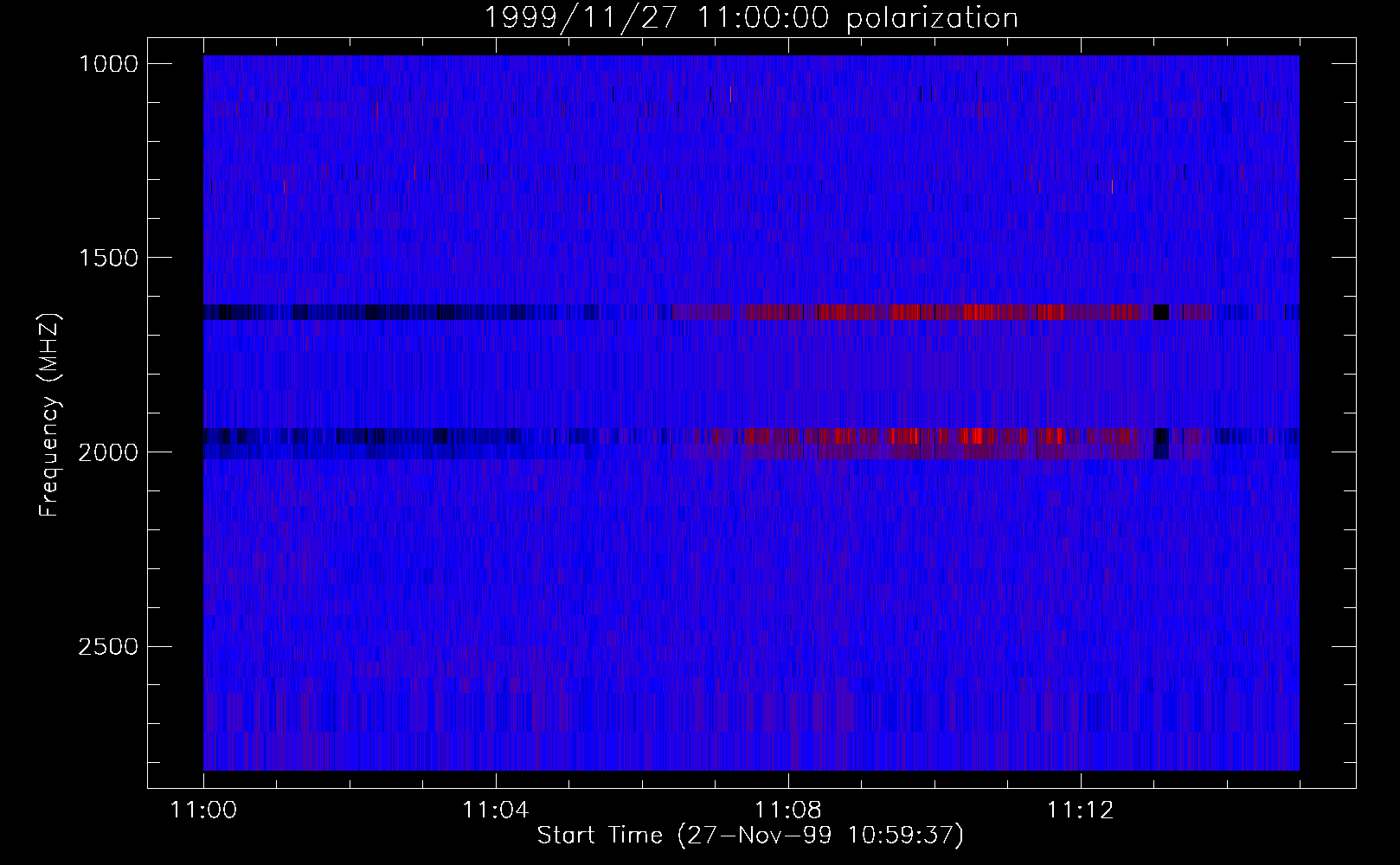Screen dimensions: 1400x865
Task: Click the 'Frequency (MHZ)' axis label
Action: click(49, 415)
